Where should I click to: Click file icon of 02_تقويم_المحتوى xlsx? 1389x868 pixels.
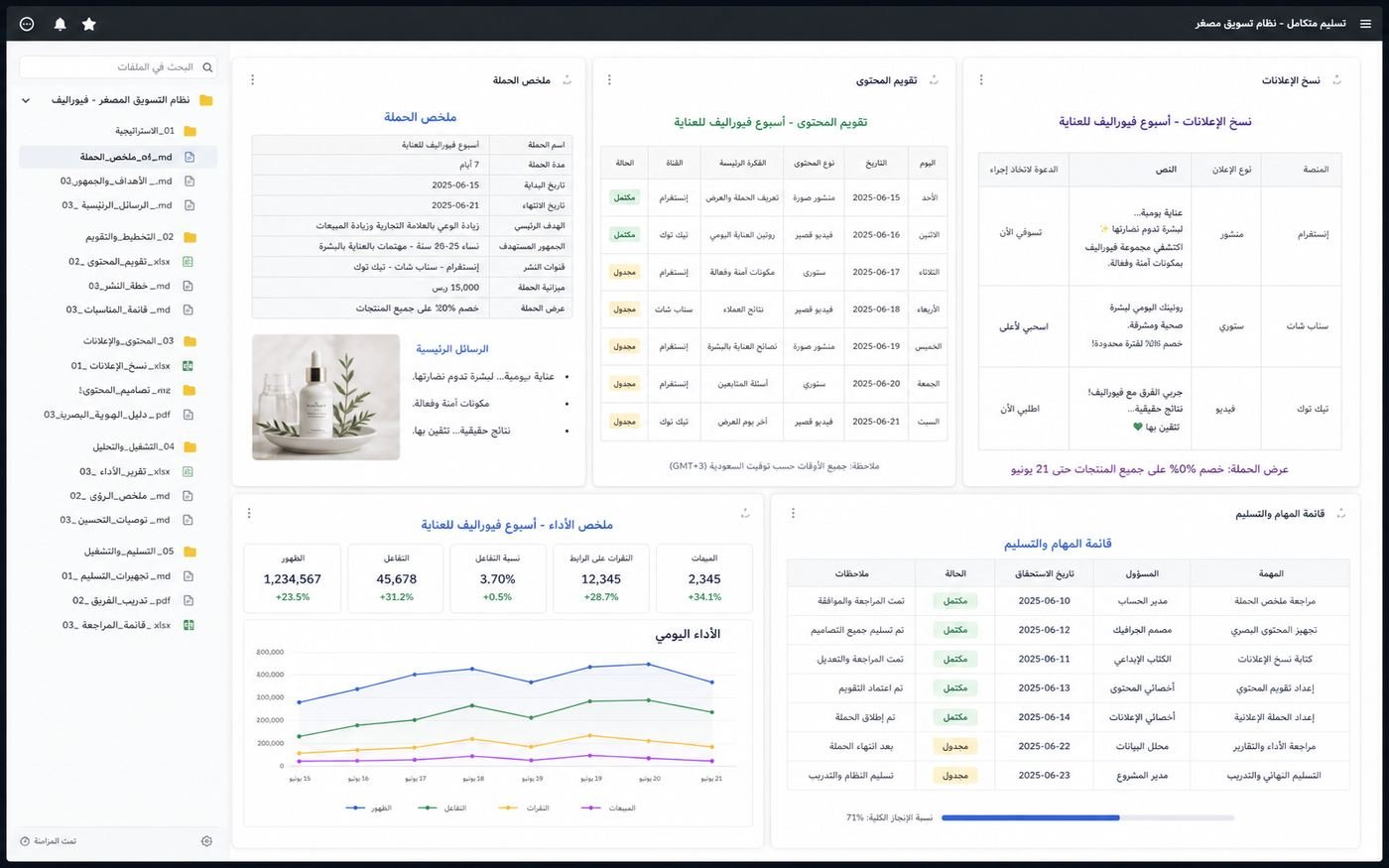[189, 262]
